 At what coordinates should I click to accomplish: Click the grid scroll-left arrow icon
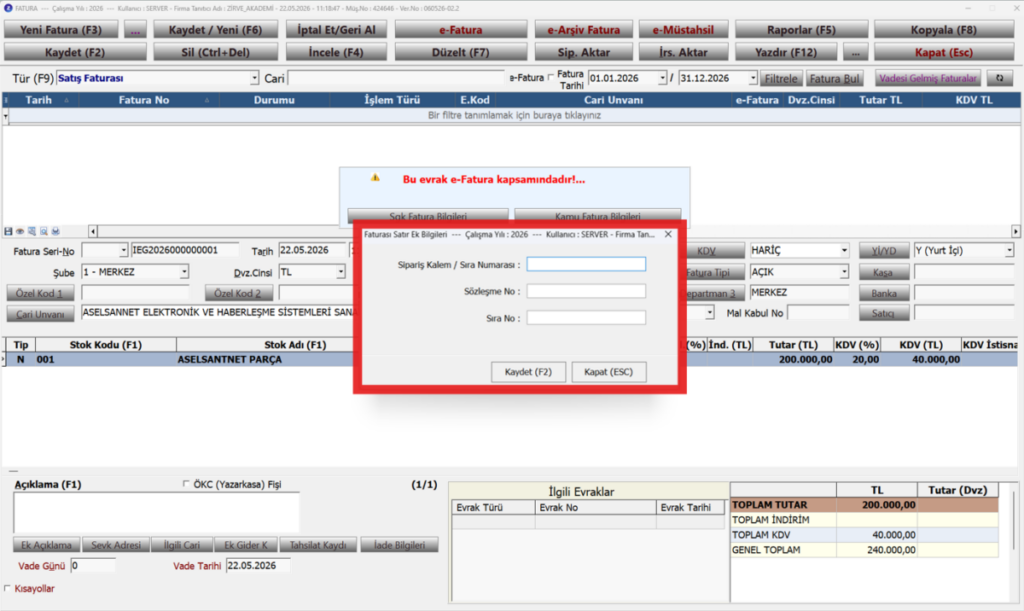(93, 231)
